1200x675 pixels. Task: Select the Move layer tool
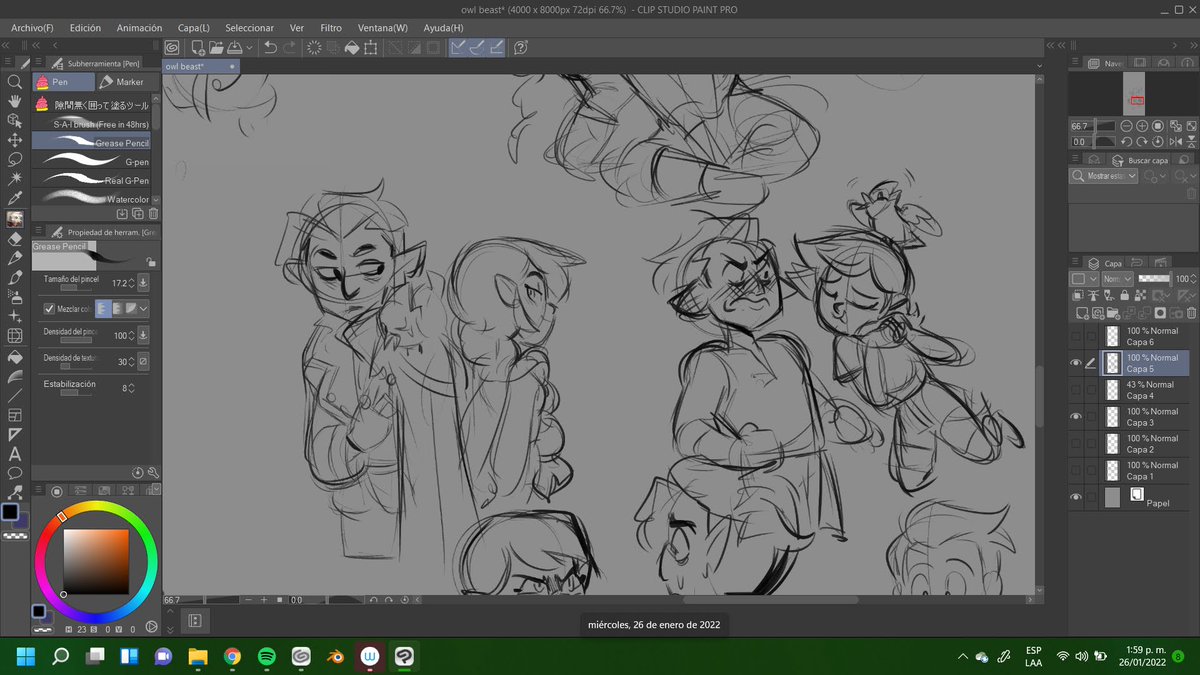coord(14,140)
